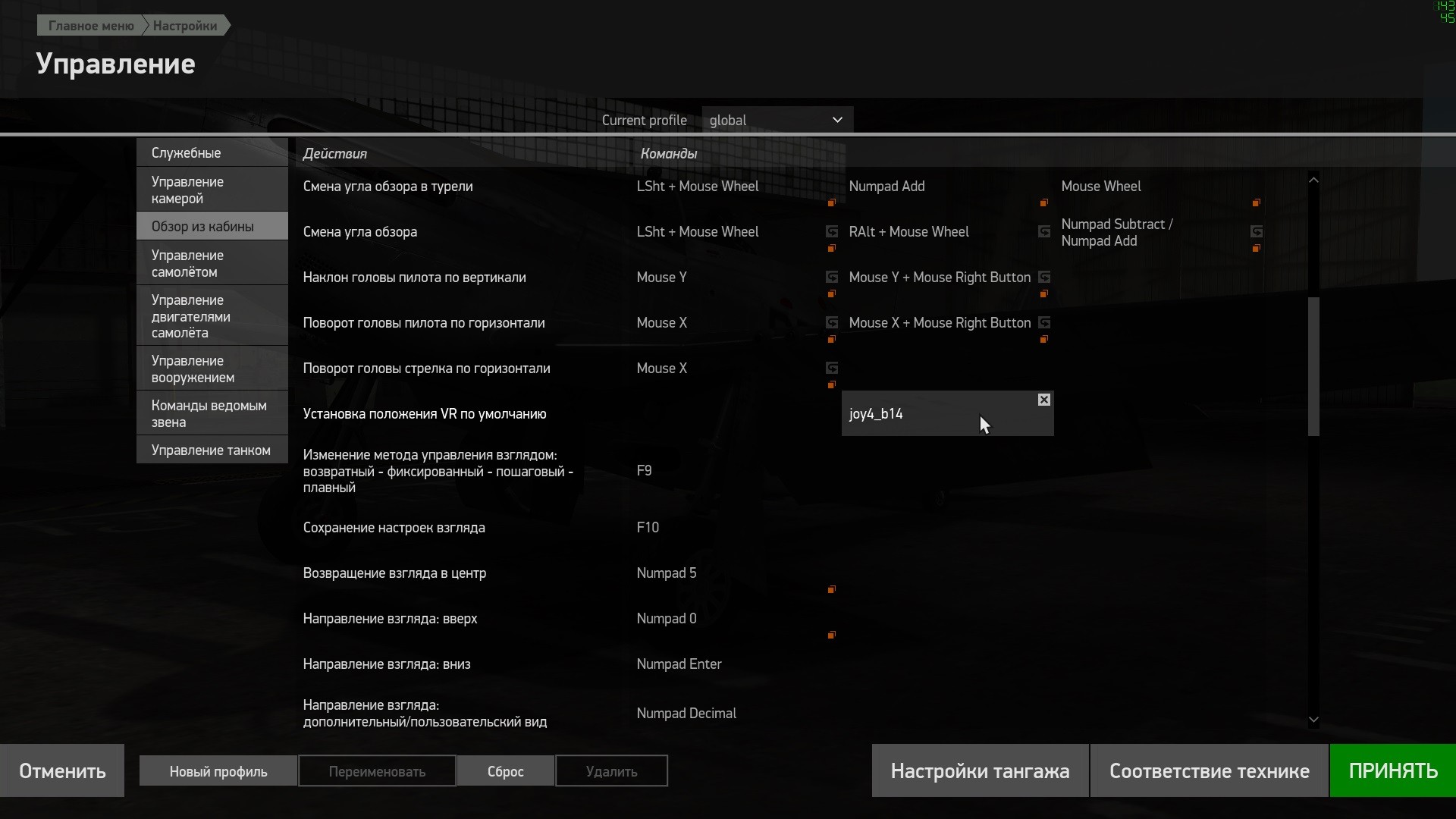Image resolution: width=1456 pixels, height=819 pixels.
Task: Click orange marker icon under Numpad 5 binding
Action: click(832, 589)
